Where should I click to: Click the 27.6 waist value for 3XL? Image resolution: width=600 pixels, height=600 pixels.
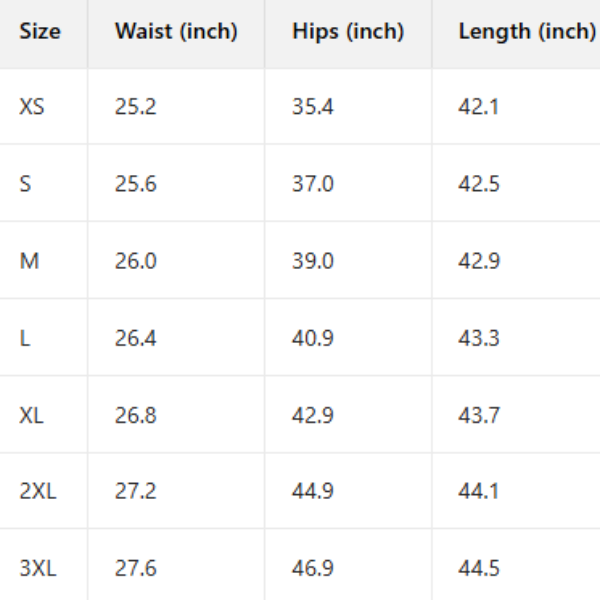[x=136, y=568]
